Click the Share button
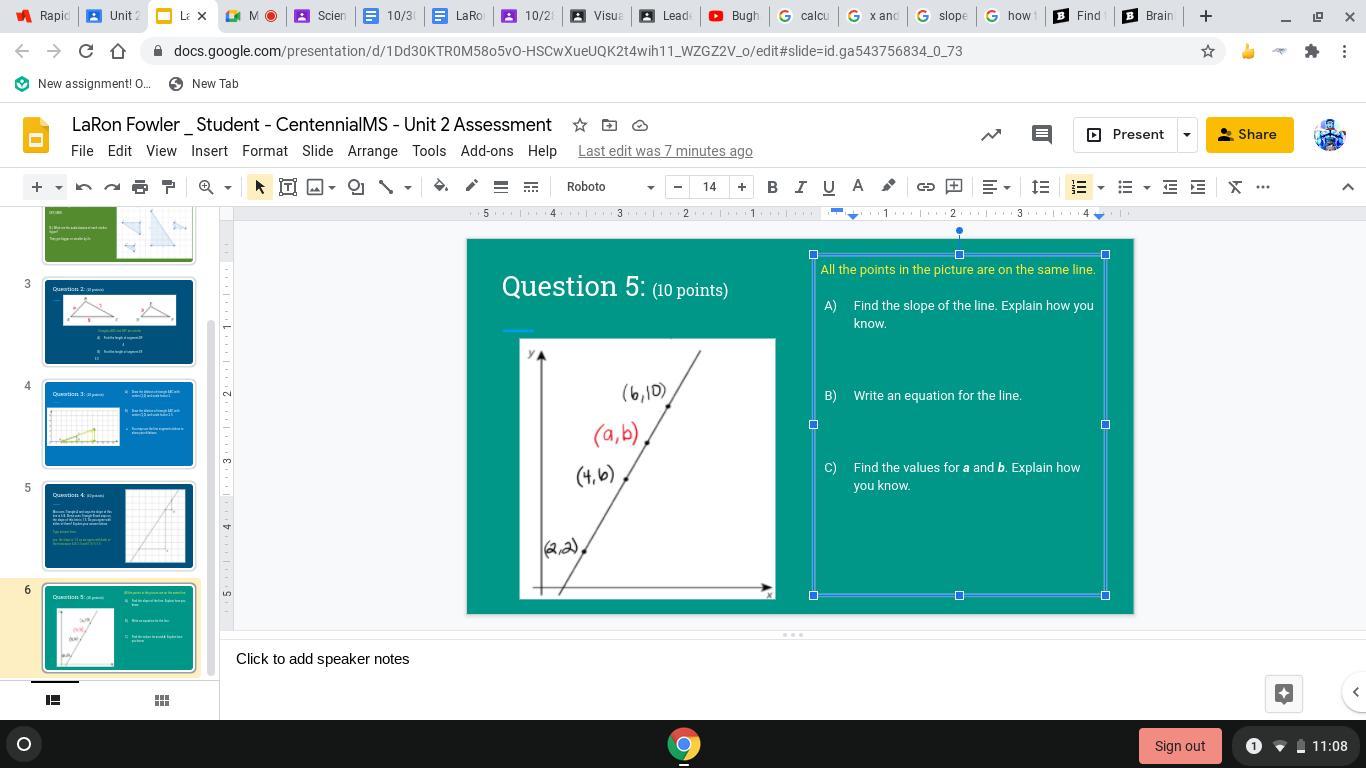Image resolution: width=1366 pixels, height=768 pixels. (x=1249, y=135)
